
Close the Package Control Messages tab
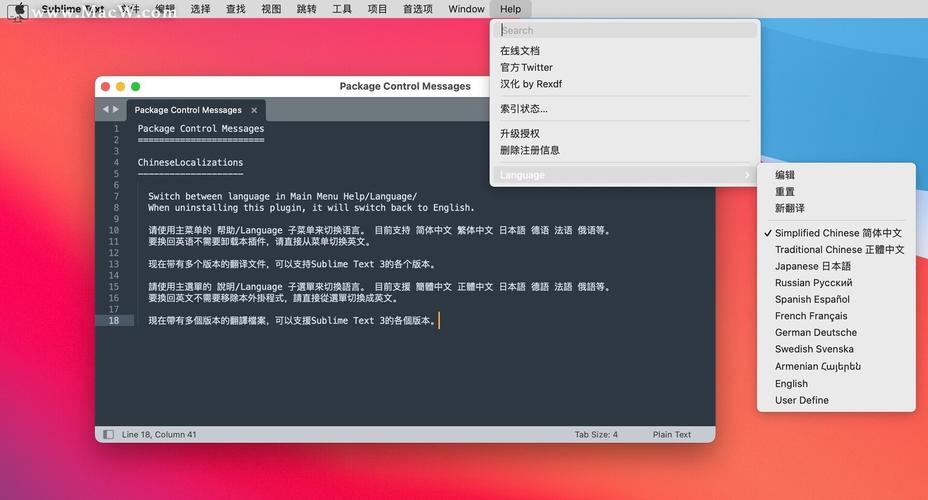coord(254,110)
